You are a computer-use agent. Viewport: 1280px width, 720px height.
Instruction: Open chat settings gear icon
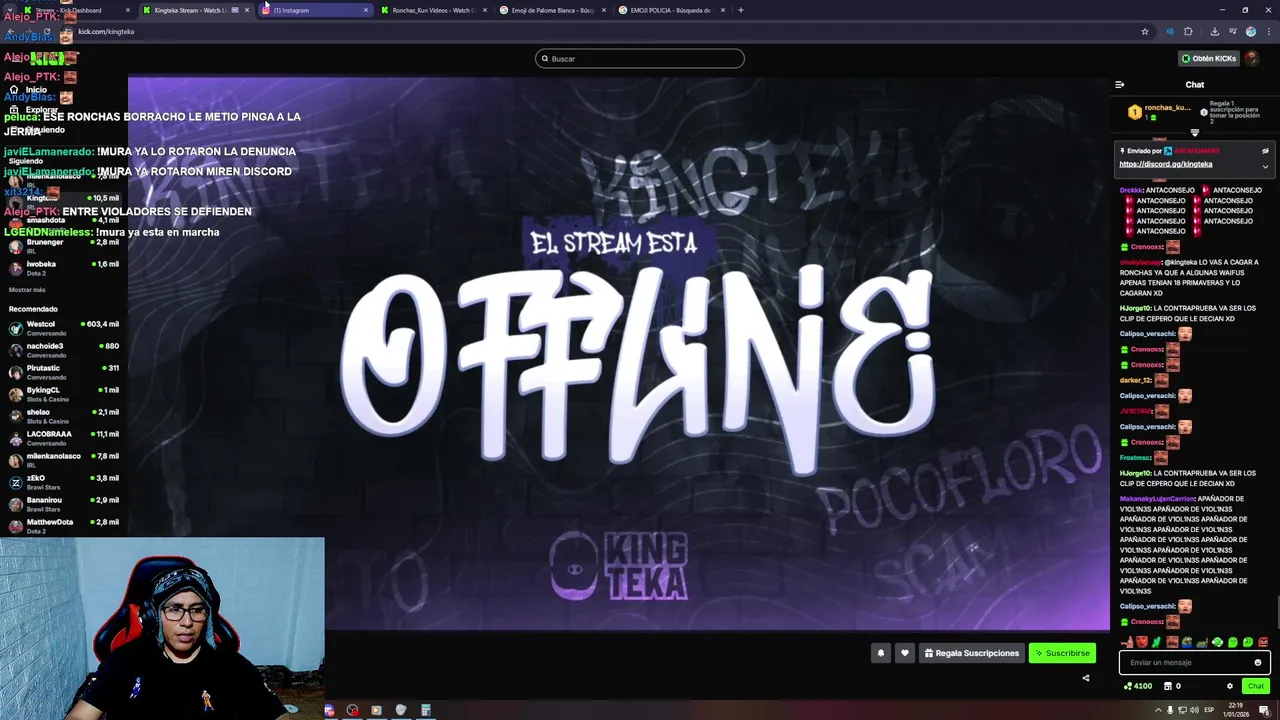tap(1230, 686)
